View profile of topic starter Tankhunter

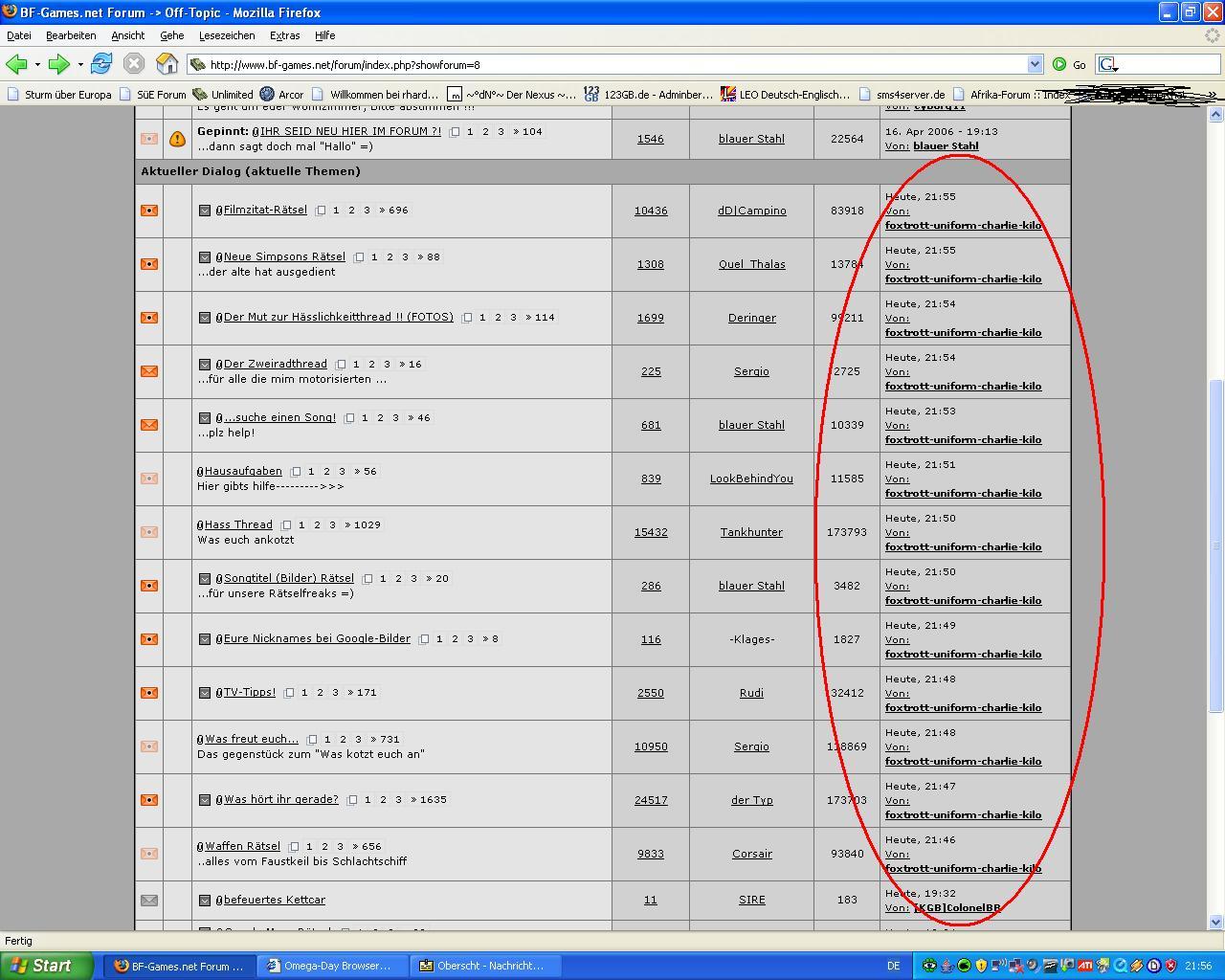751,532
